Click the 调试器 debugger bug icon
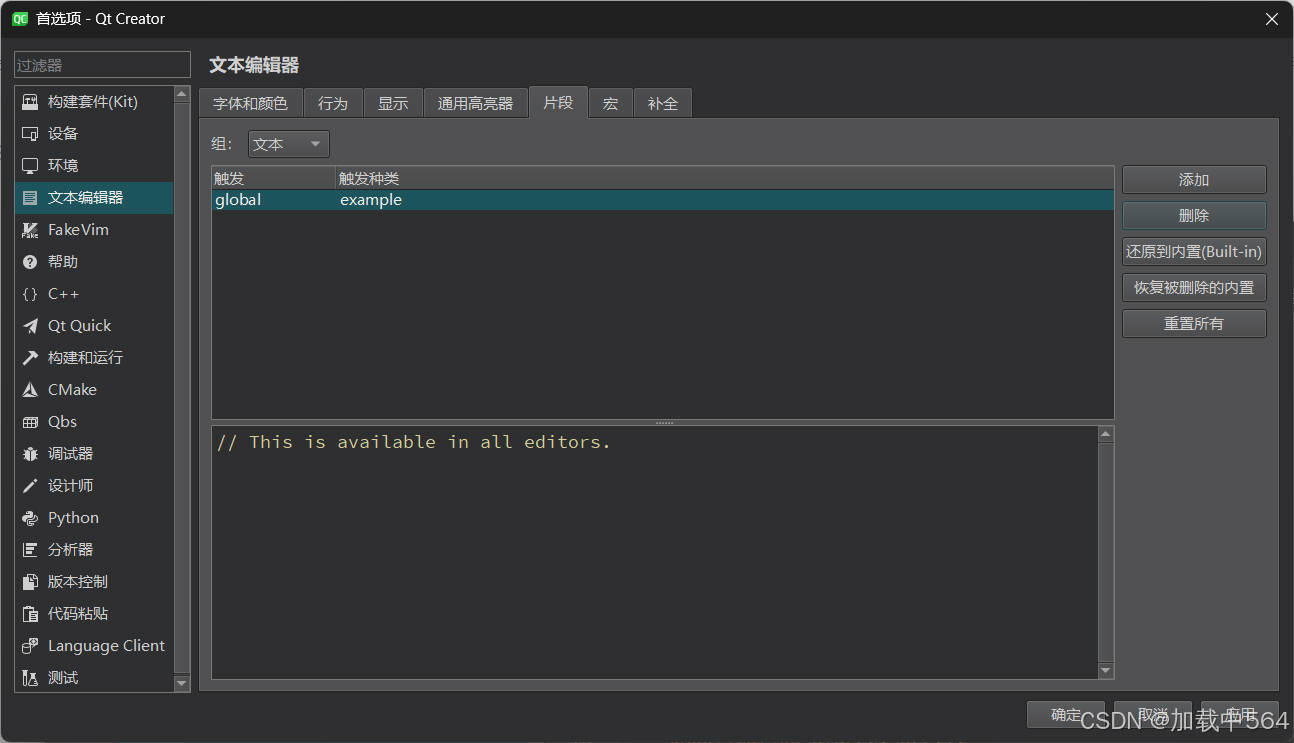 (30, 454)
